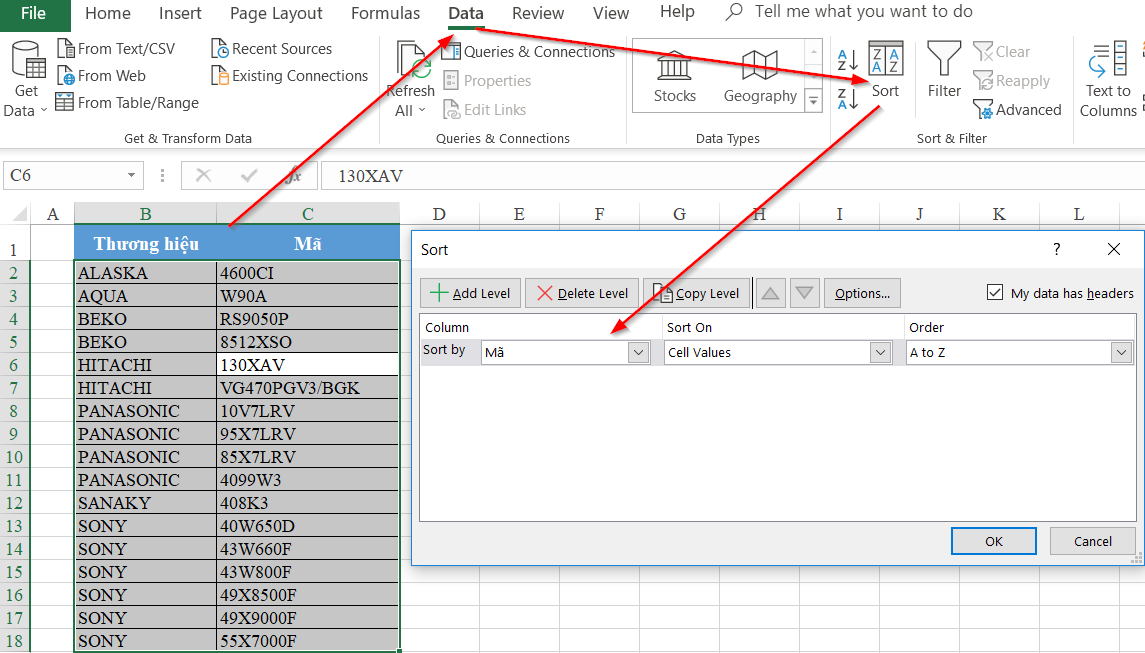Toggle My data has headers checkbox
Image resolution: width=1145 pixels, height=653 pixels.
point(995,292)
